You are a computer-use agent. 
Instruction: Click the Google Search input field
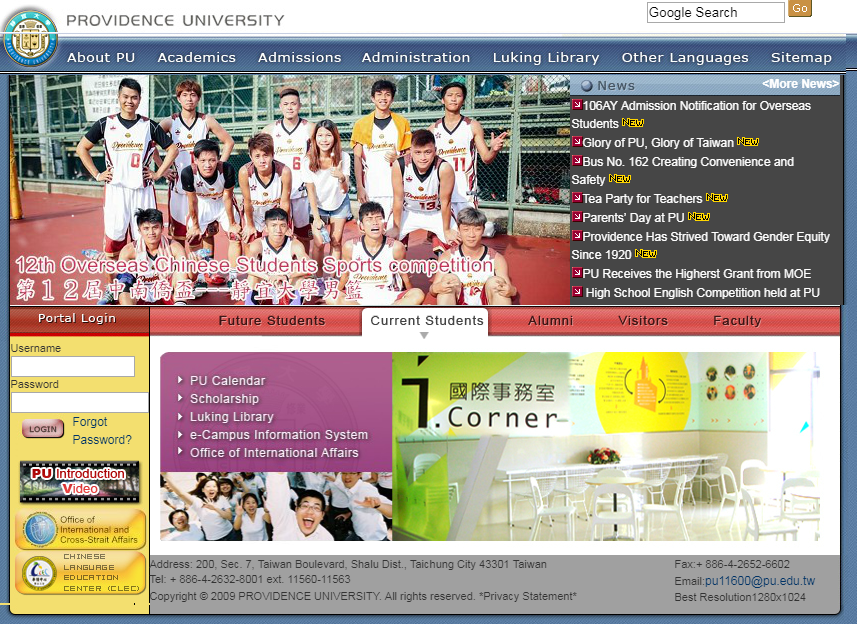715,13
